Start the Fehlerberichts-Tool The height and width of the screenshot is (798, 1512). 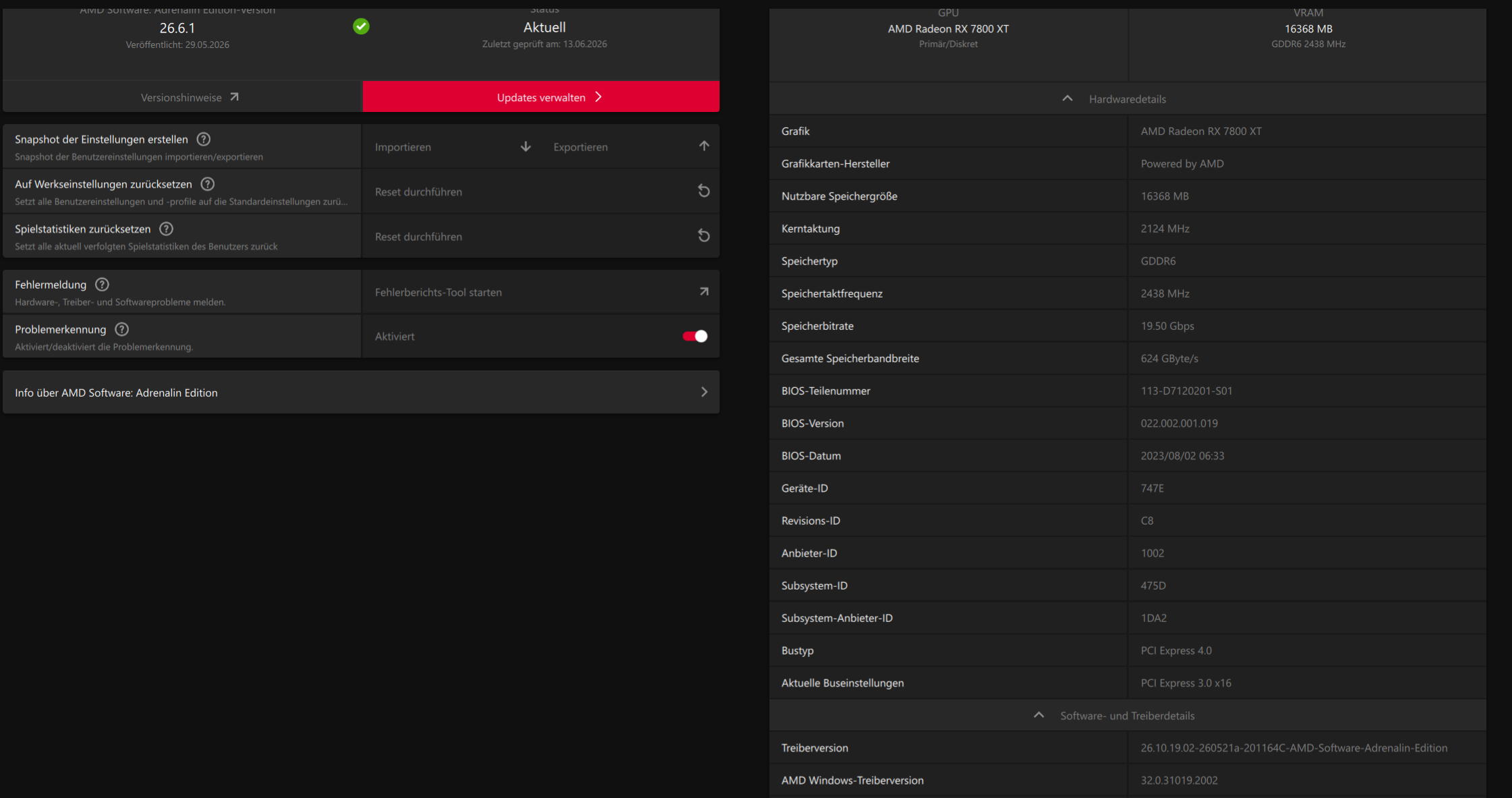coord(438,292)
